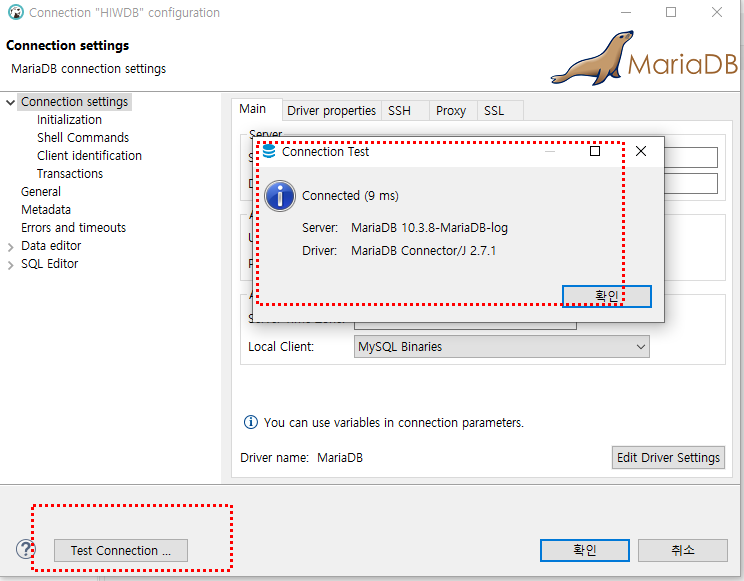
Task: Click the 취소 cancel button
Action: (682, 550)
